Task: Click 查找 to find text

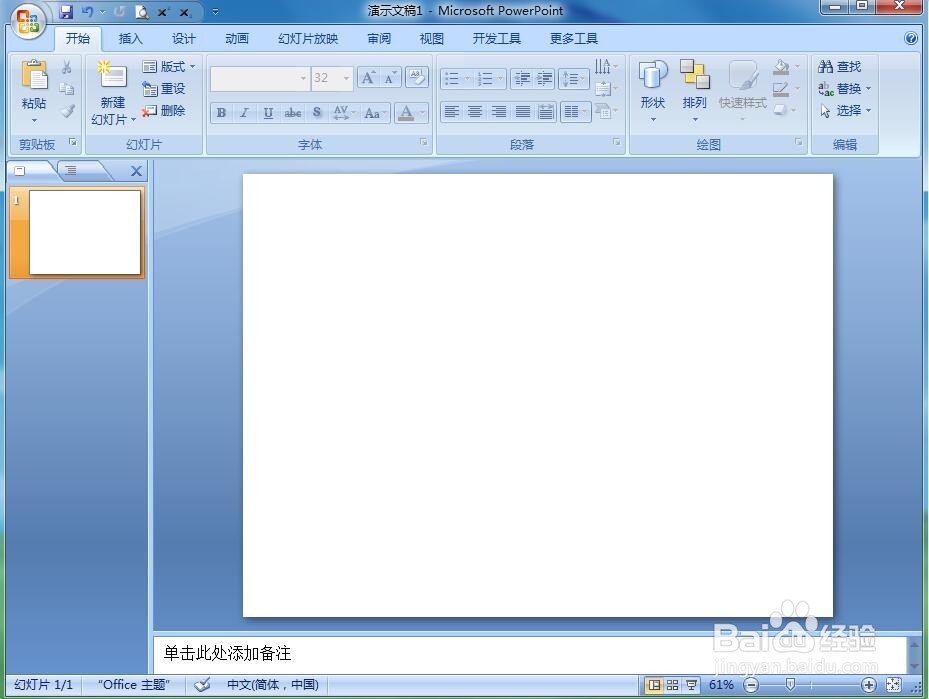Action: 839,66
